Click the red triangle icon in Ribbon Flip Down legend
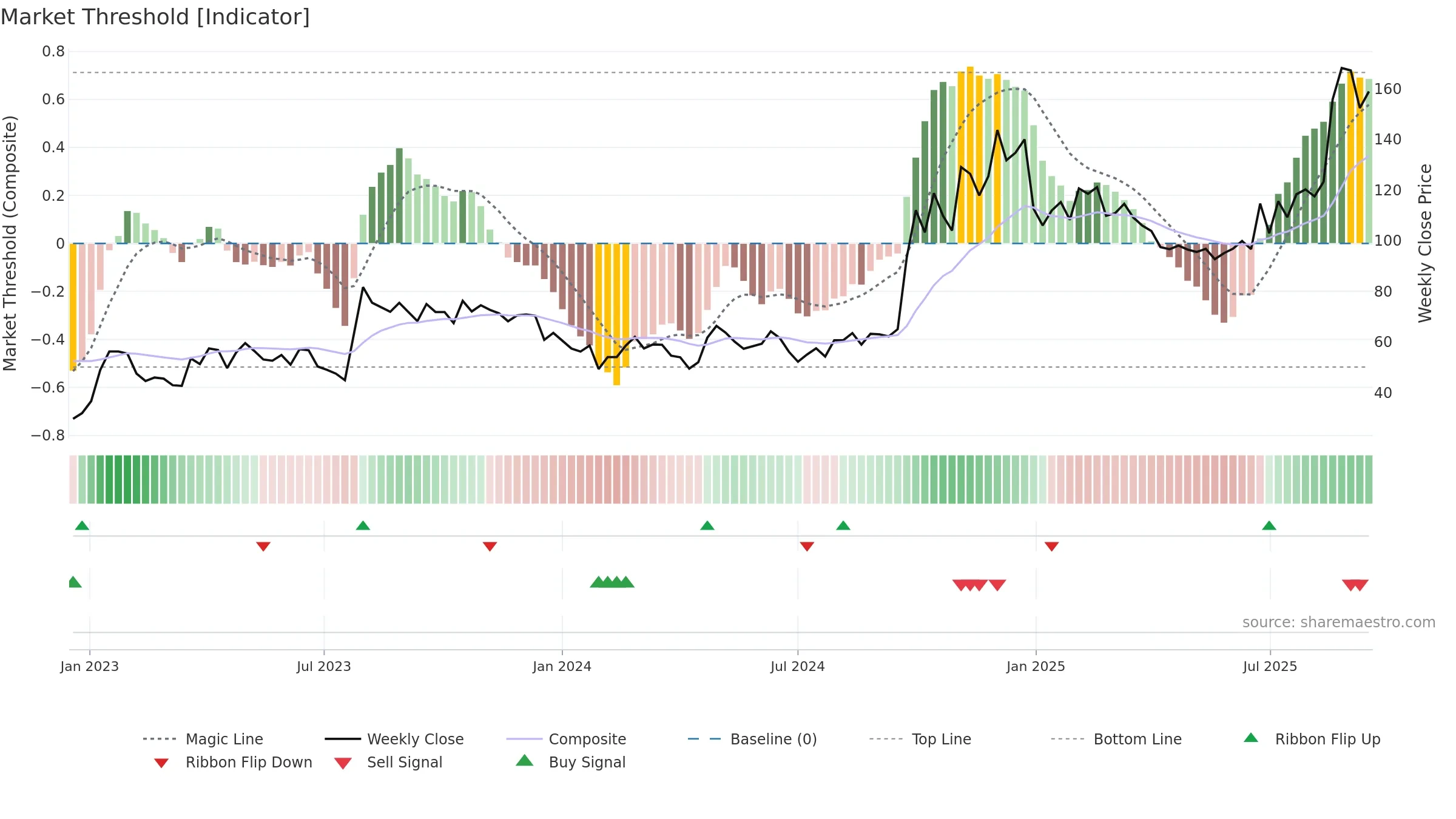Viewport: 1456px width, 819px height. coord(161,763)
